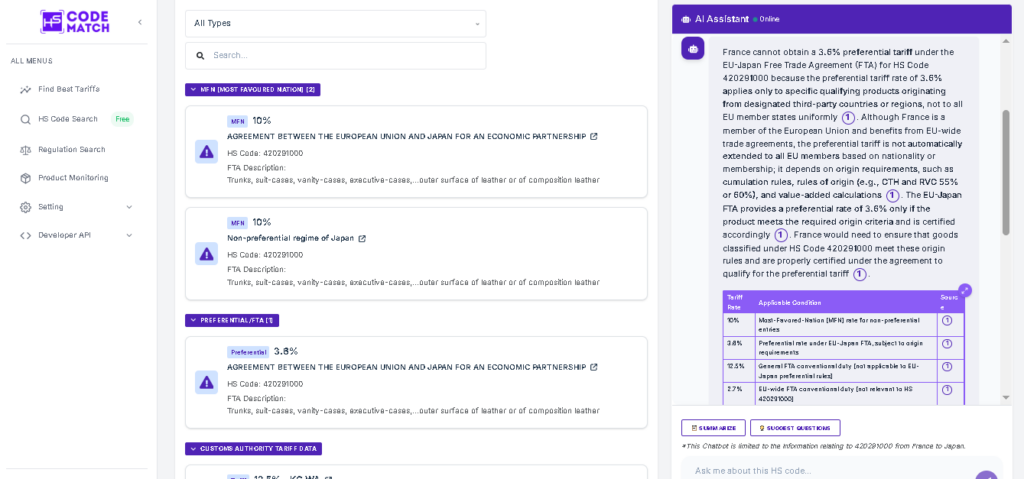Click the chat panel vertical scrollbar
1024x479 pixels.
point(1007,172)
